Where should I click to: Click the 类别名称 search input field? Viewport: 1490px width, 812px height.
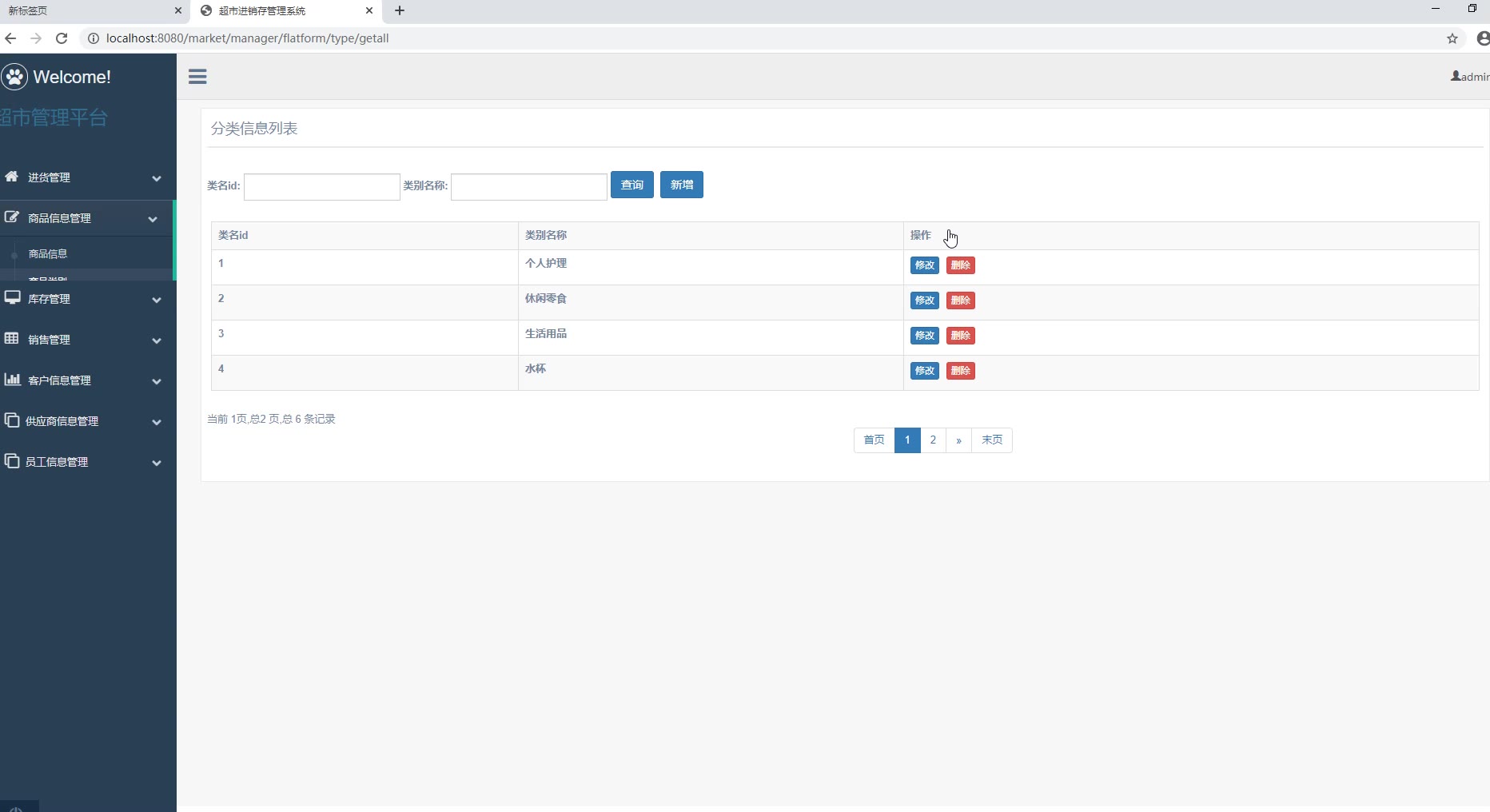click(528, 187)
